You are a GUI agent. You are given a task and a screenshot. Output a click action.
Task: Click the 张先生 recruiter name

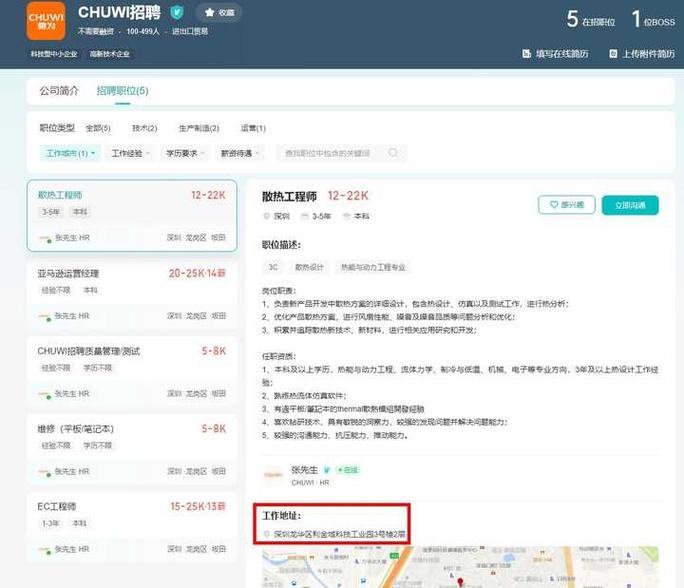pyautogui.click(x=304, y=470)
